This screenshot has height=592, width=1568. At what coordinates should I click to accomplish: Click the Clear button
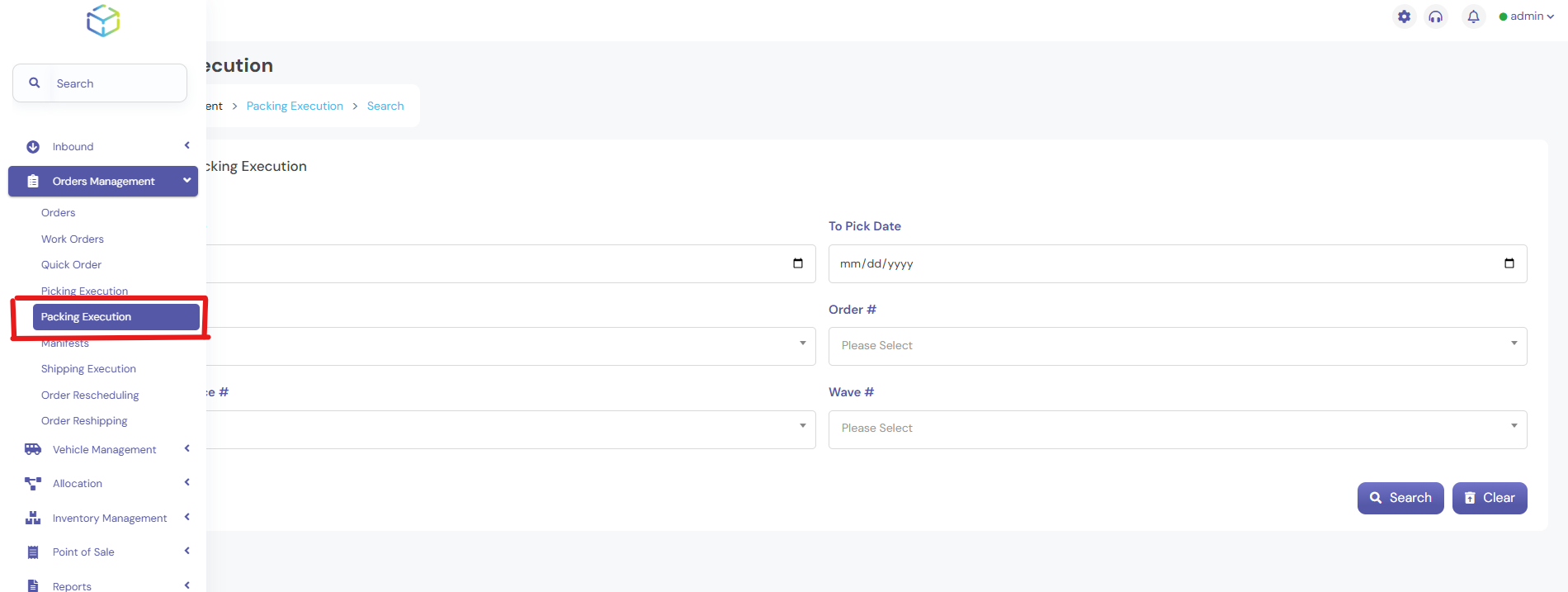pos(1489,498)
